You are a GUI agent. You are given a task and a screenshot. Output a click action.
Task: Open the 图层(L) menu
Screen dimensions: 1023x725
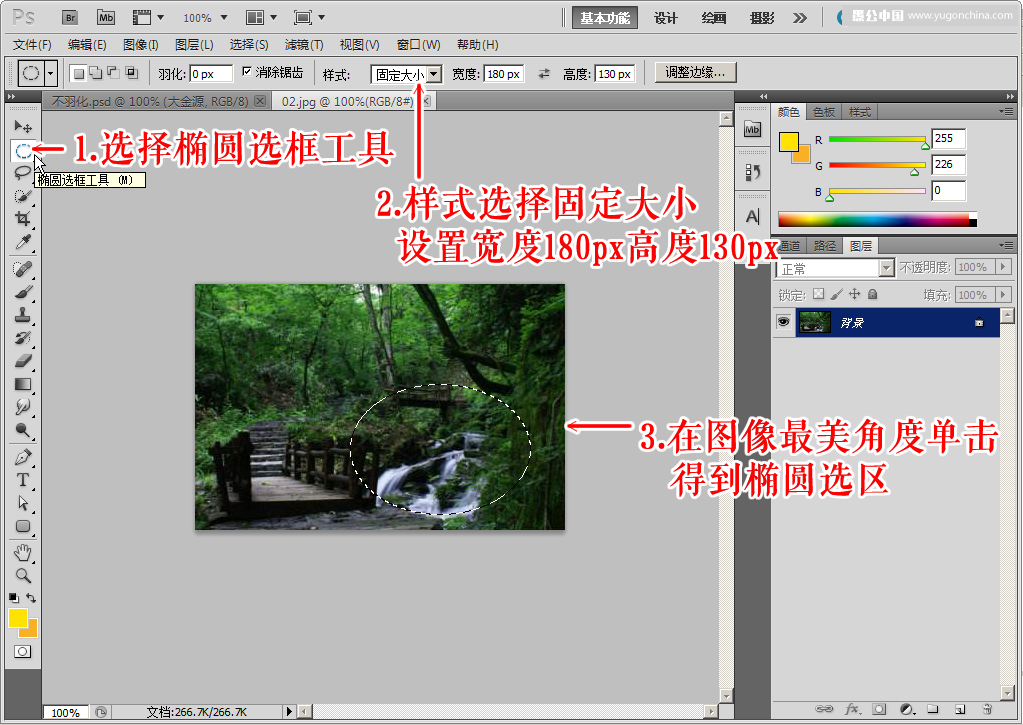coord(194,44)
